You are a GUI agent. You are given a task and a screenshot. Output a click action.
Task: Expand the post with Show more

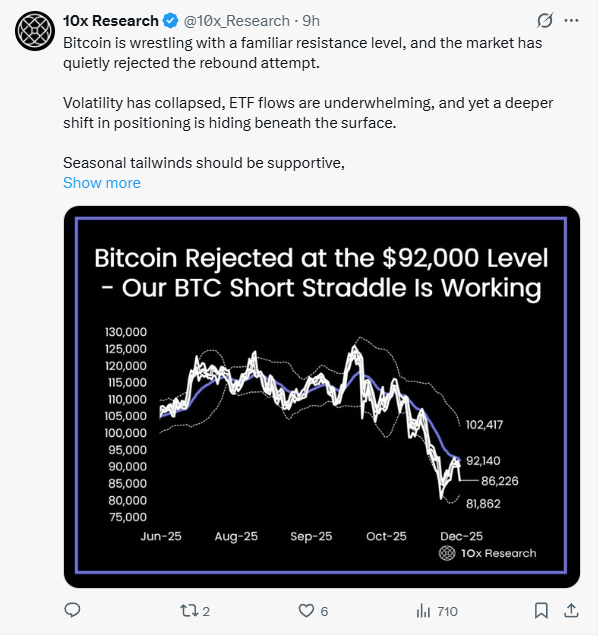(x=101, y=183)
